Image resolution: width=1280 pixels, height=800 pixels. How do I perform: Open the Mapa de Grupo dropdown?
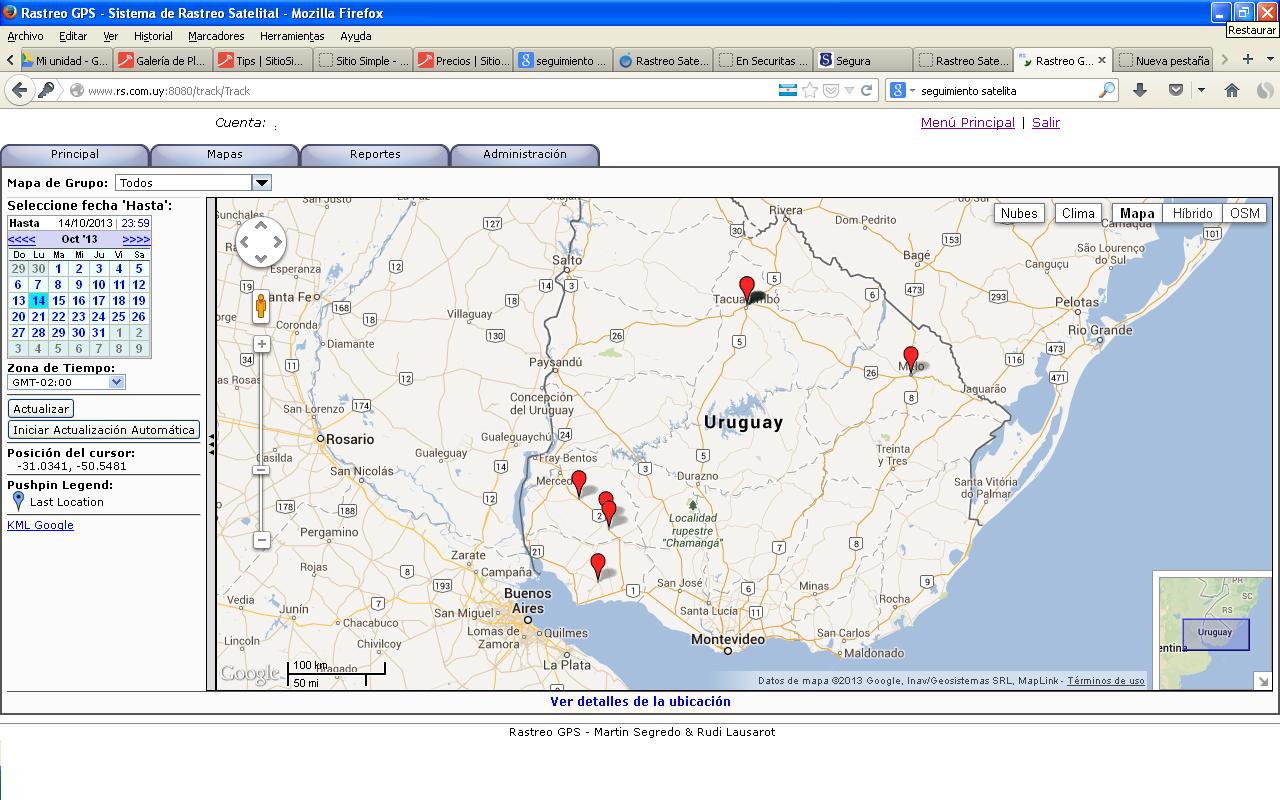coord(261,183)
